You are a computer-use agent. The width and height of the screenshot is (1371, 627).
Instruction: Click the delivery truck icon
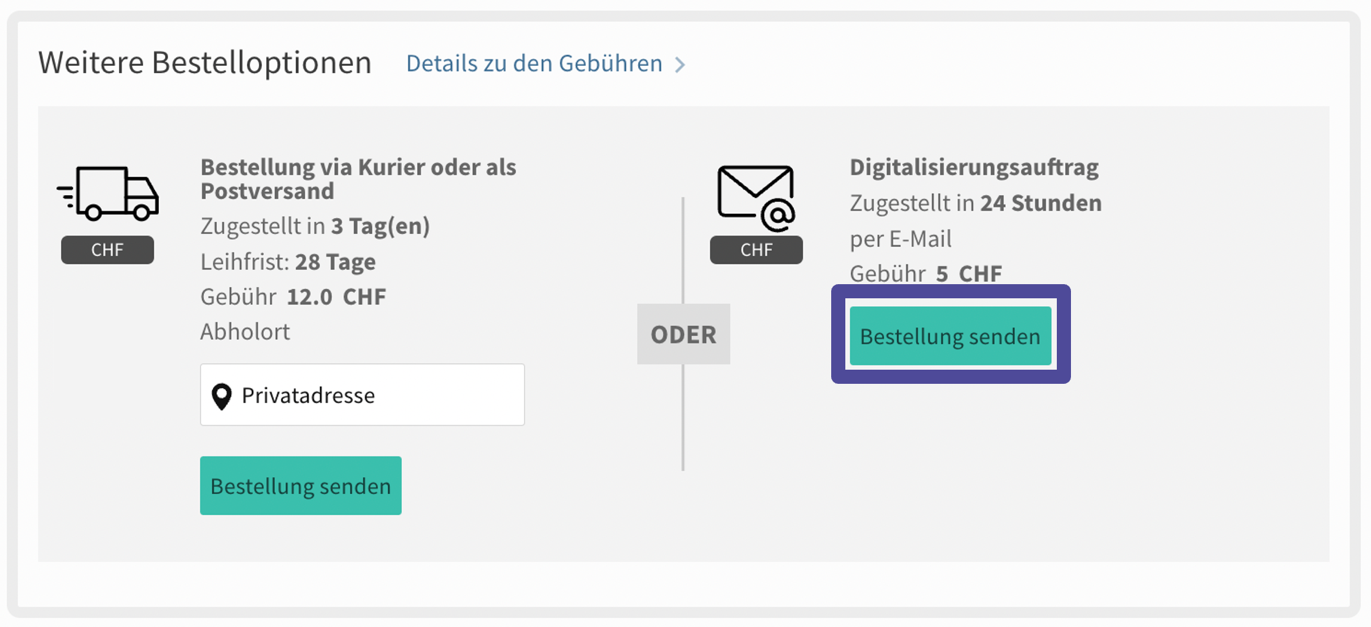click(108, 193)
